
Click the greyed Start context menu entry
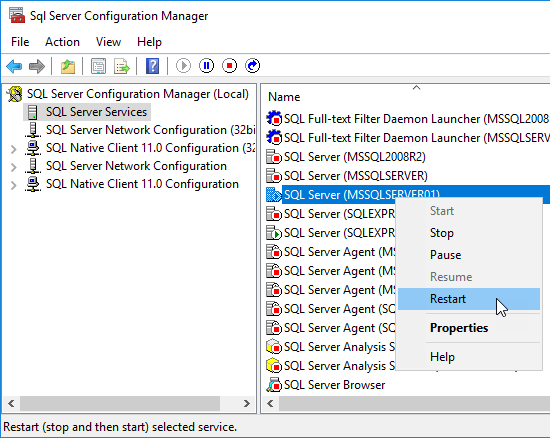click(469, 211)
